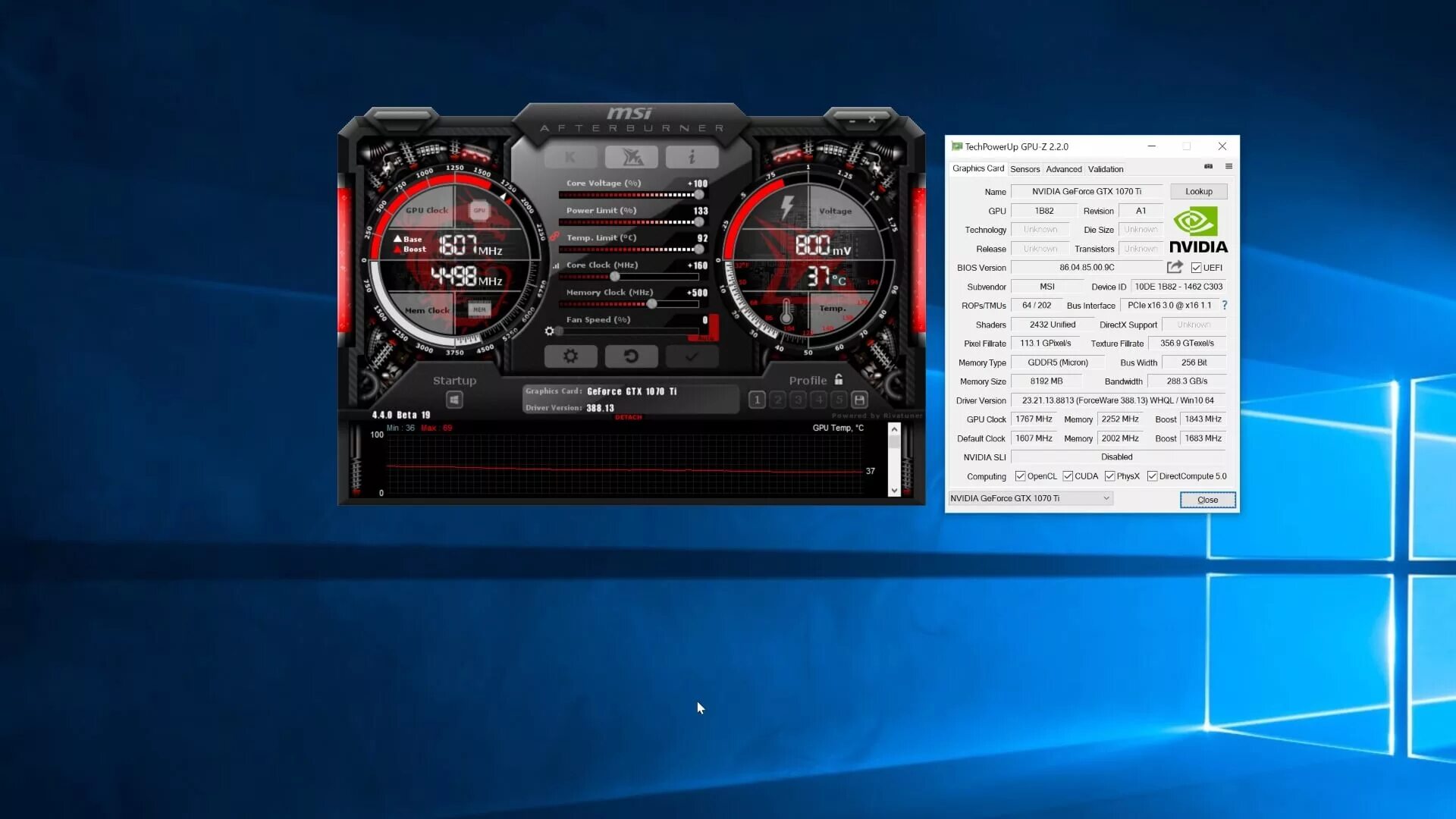Click the fan speed Auto button
Viewport: 1456px width, 819px height.
(x=706, y=337)
